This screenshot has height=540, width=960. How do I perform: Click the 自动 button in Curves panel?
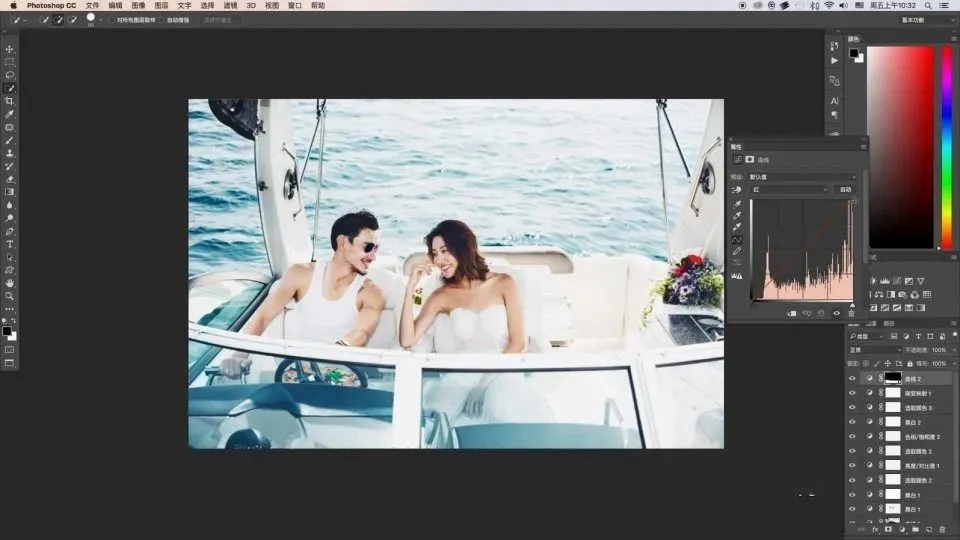[x=845, y=189]
